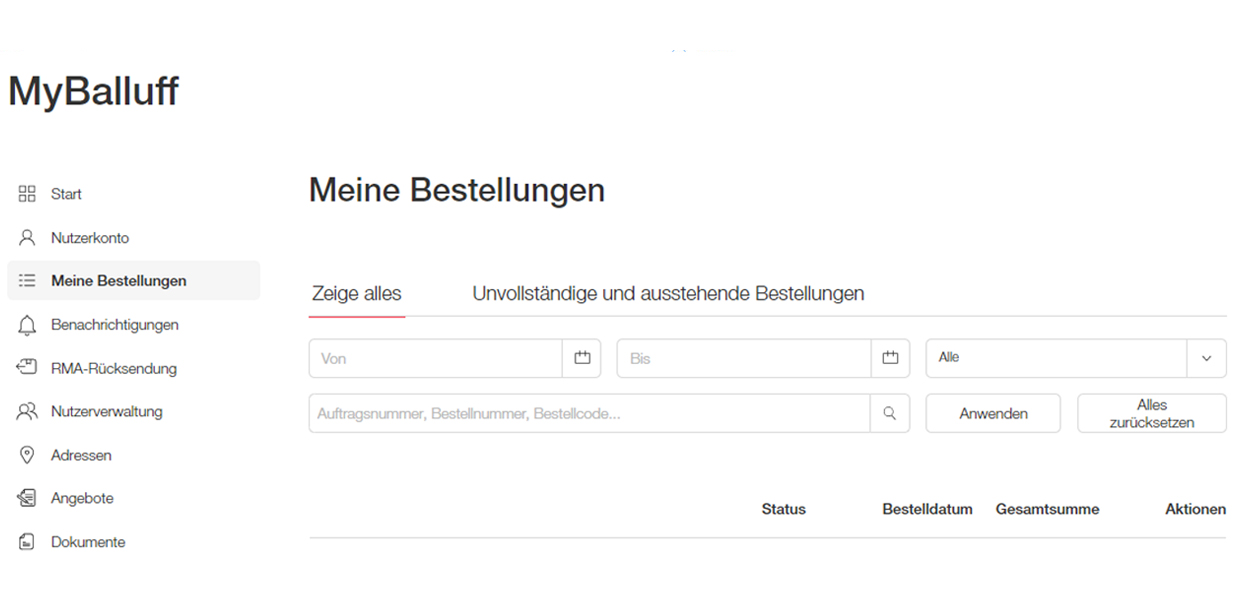Image resolution: width=1247 pixels, height=600 pixels.
Task: Select Meine Bestellungen in the sidebar
Action: (118, 281)
